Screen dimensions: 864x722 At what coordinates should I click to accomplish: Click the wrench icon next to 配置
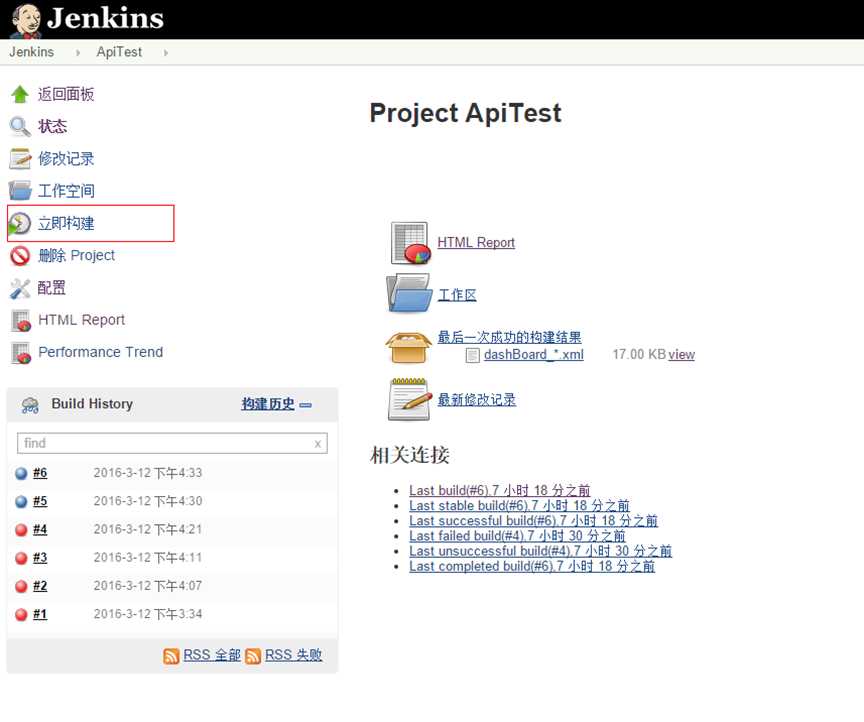click(x=20, y=288)
